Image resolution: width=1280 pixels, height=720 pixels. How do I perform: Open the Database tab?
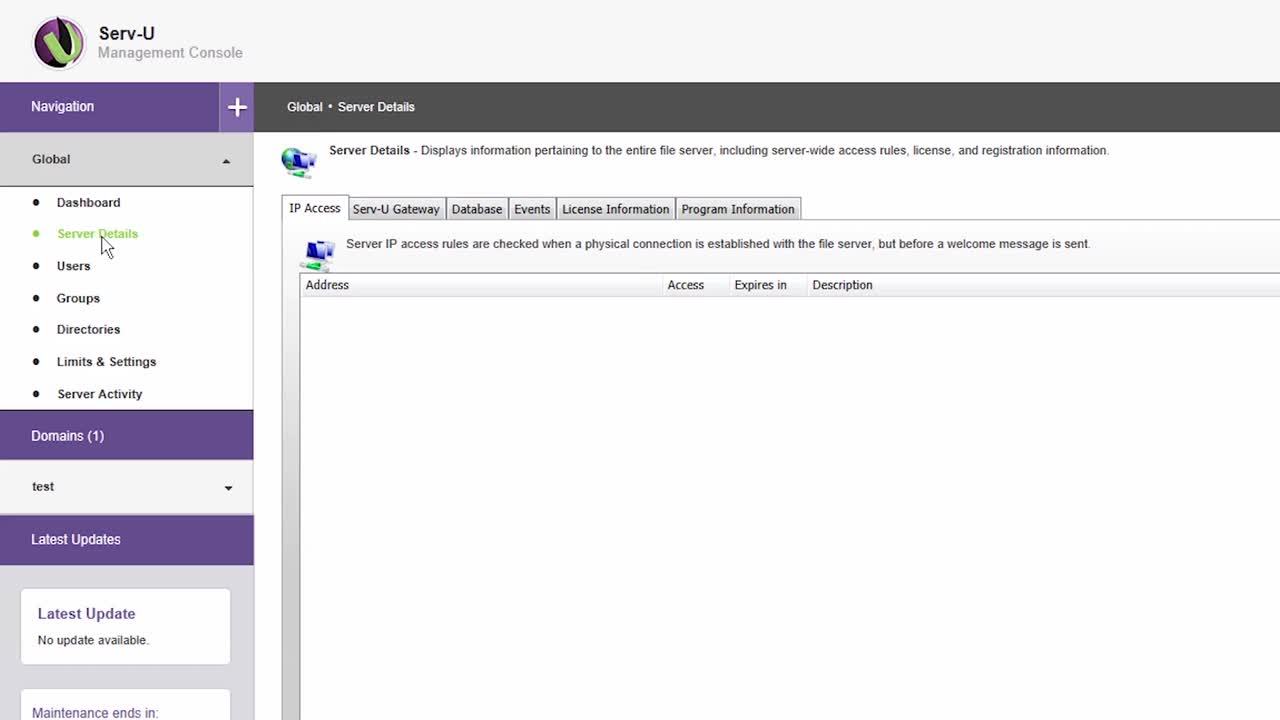[477, 209]
